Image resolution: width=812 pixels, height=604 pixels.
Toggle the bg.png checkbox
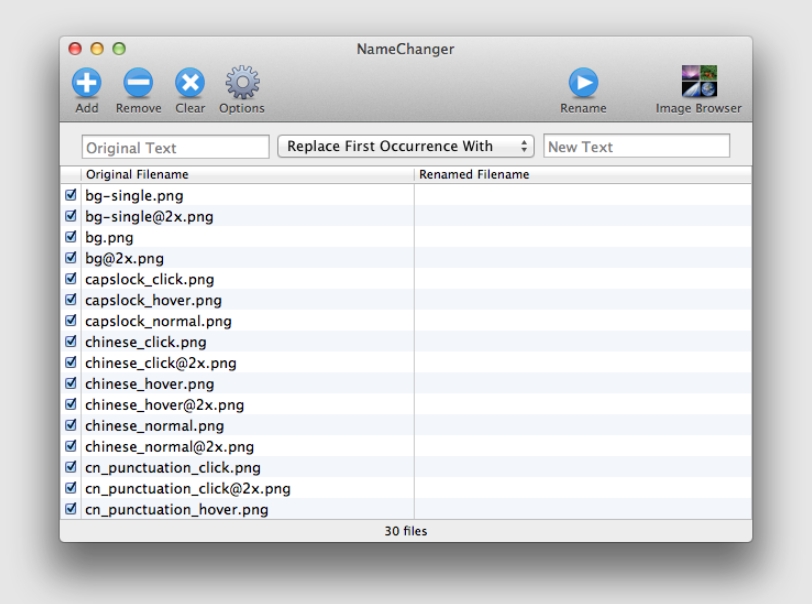point(71,237)
